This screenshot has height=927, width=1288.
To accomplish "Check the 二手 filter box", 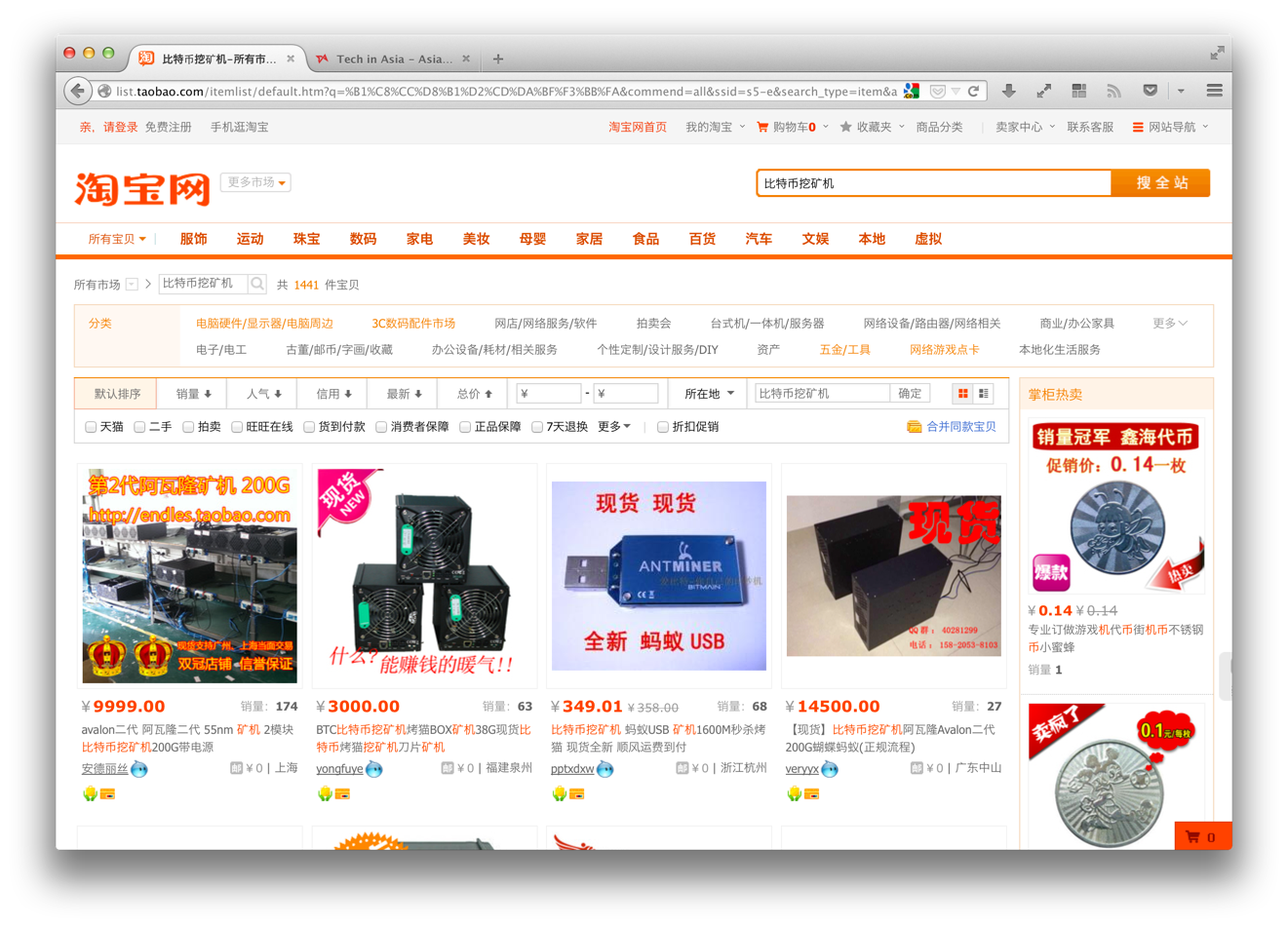I will tap(139, 427).
